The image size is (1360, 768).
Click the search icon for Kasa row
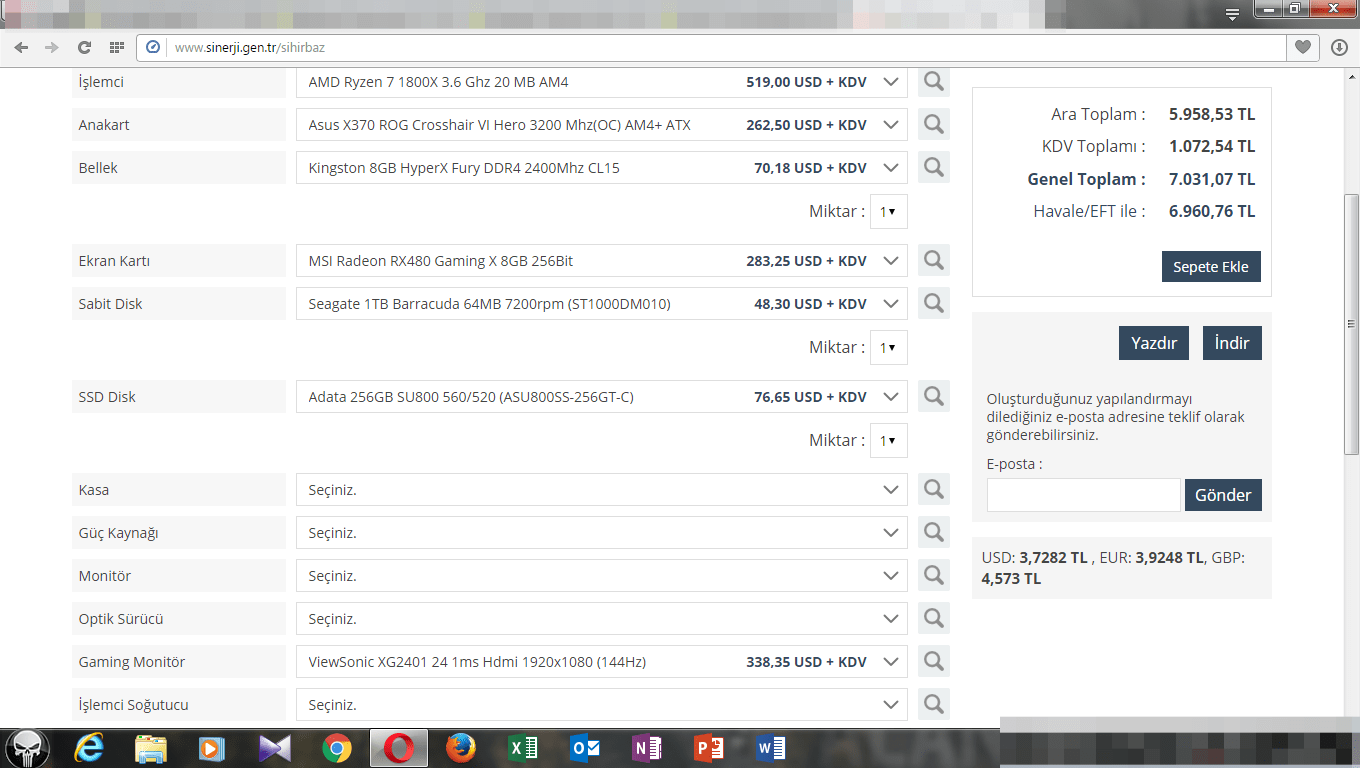pos(934,490)
